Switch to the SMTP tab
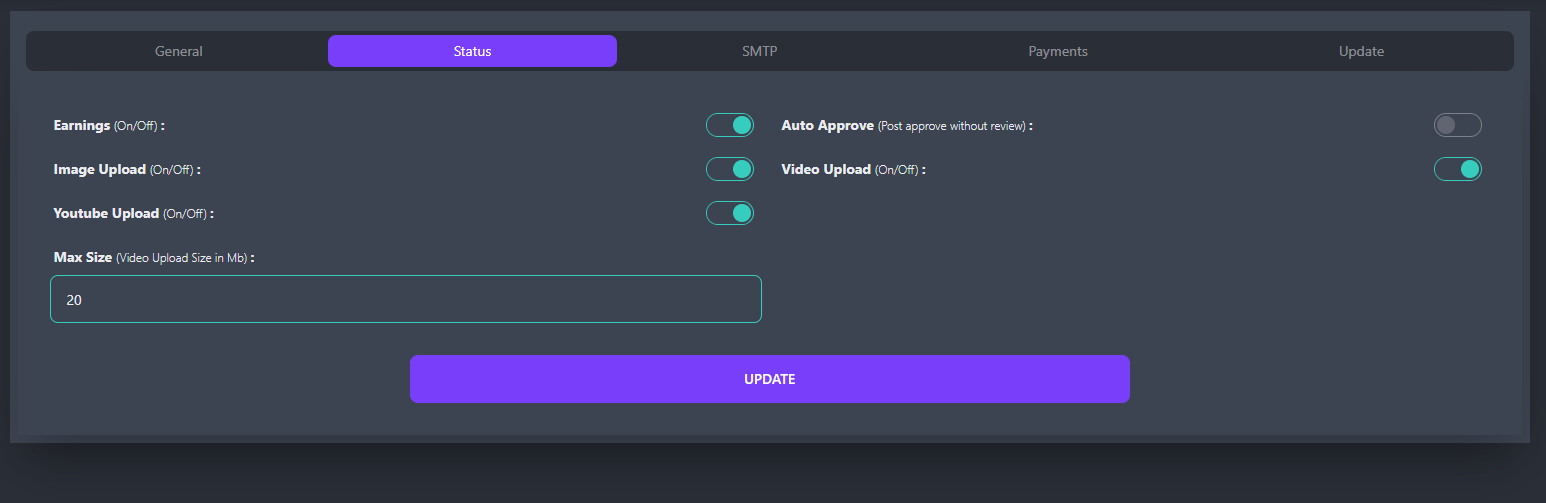Viewport: 1546px width, 503px height. click(759, 51)
